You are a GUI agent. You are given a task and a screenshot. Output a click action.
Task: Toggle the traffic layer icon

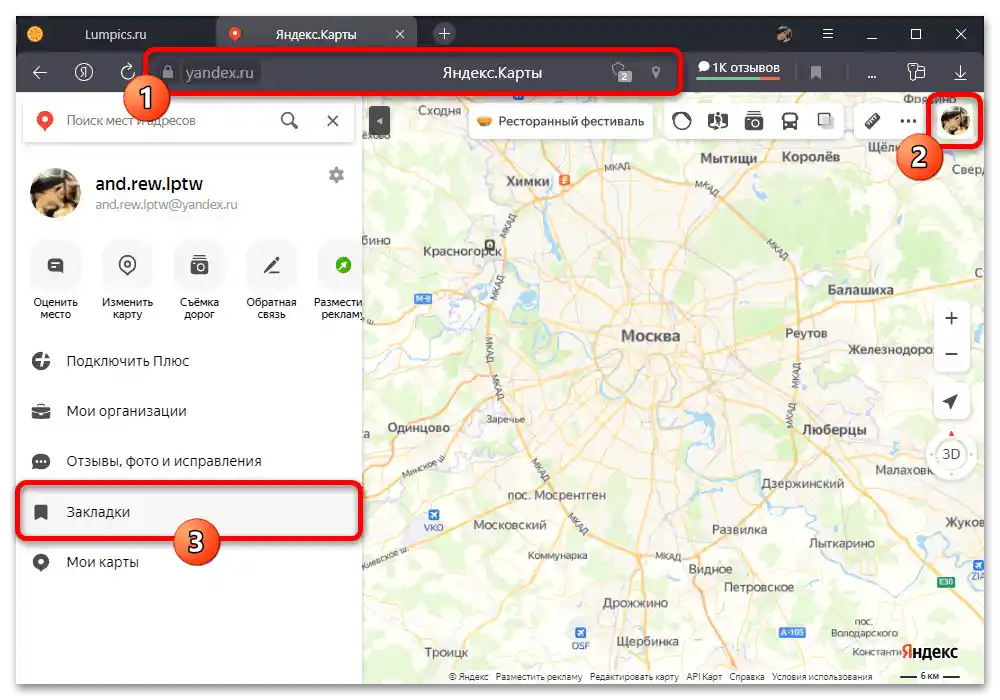pos(682,120)
